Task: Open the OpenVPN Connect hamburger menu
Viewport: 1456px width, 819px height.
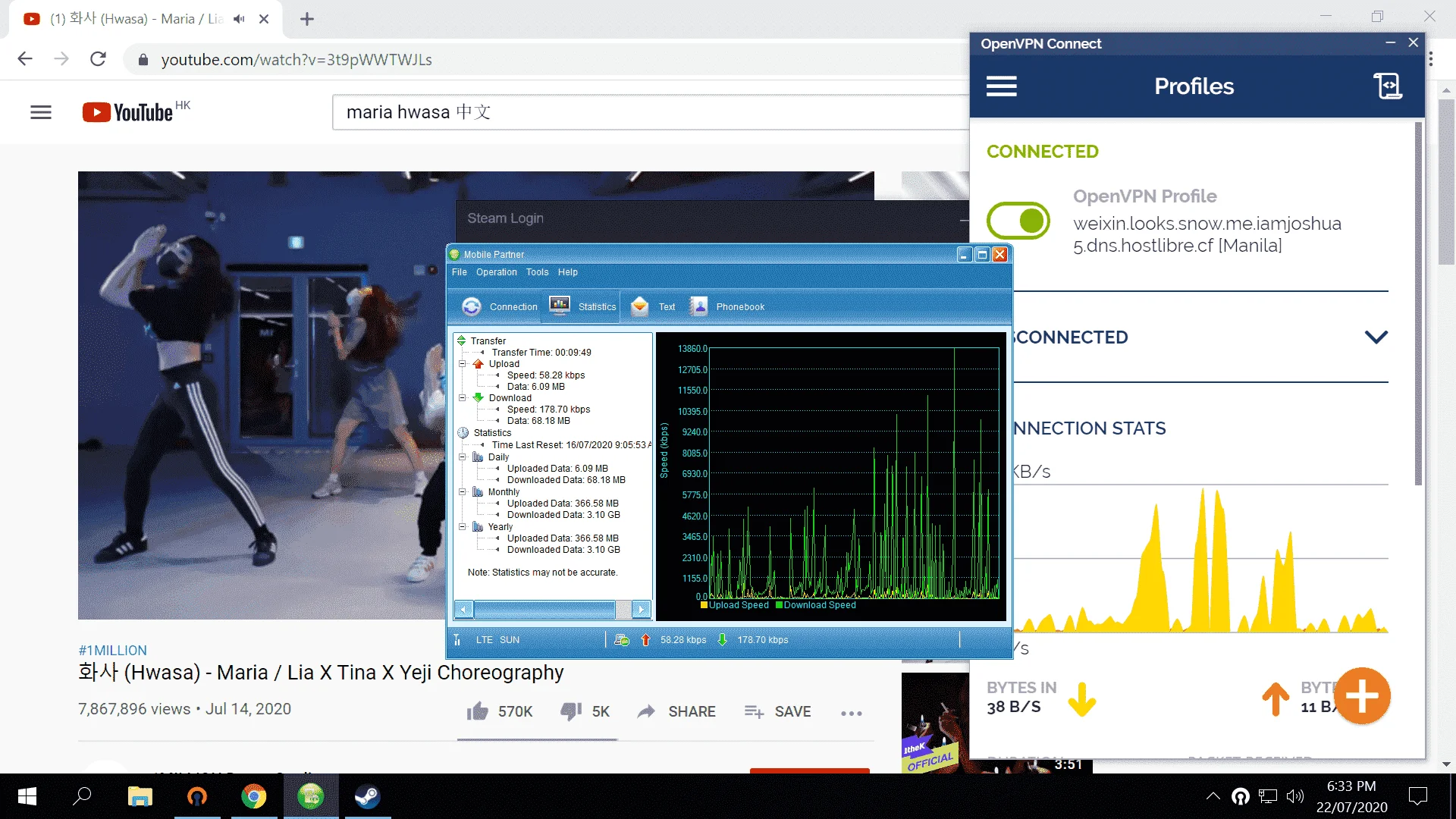Action: (x=1001, y=86)
